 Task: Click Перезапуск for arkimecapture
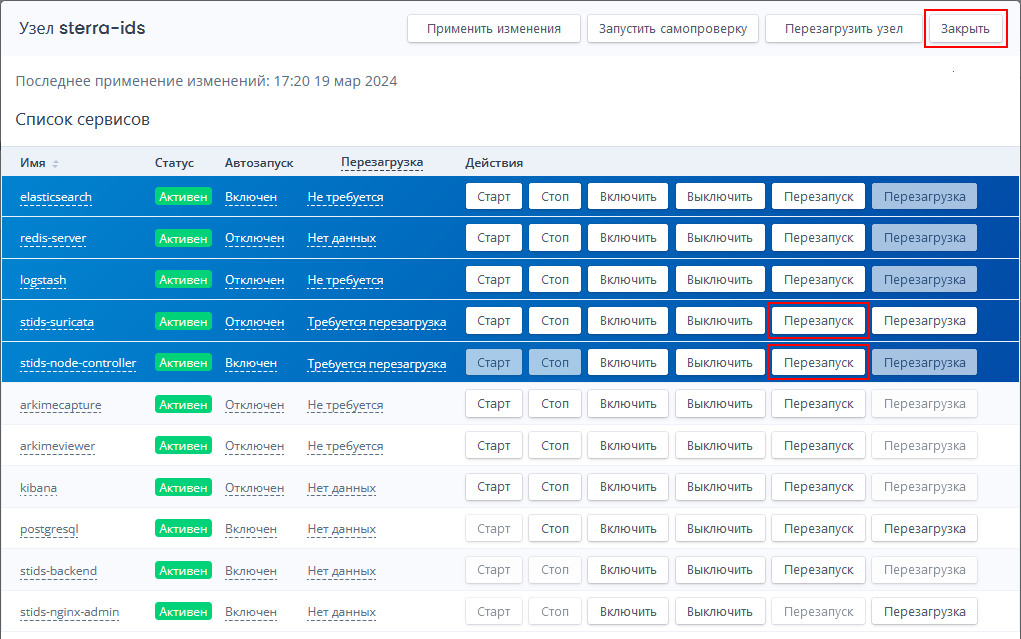click(x=818, y=404)
